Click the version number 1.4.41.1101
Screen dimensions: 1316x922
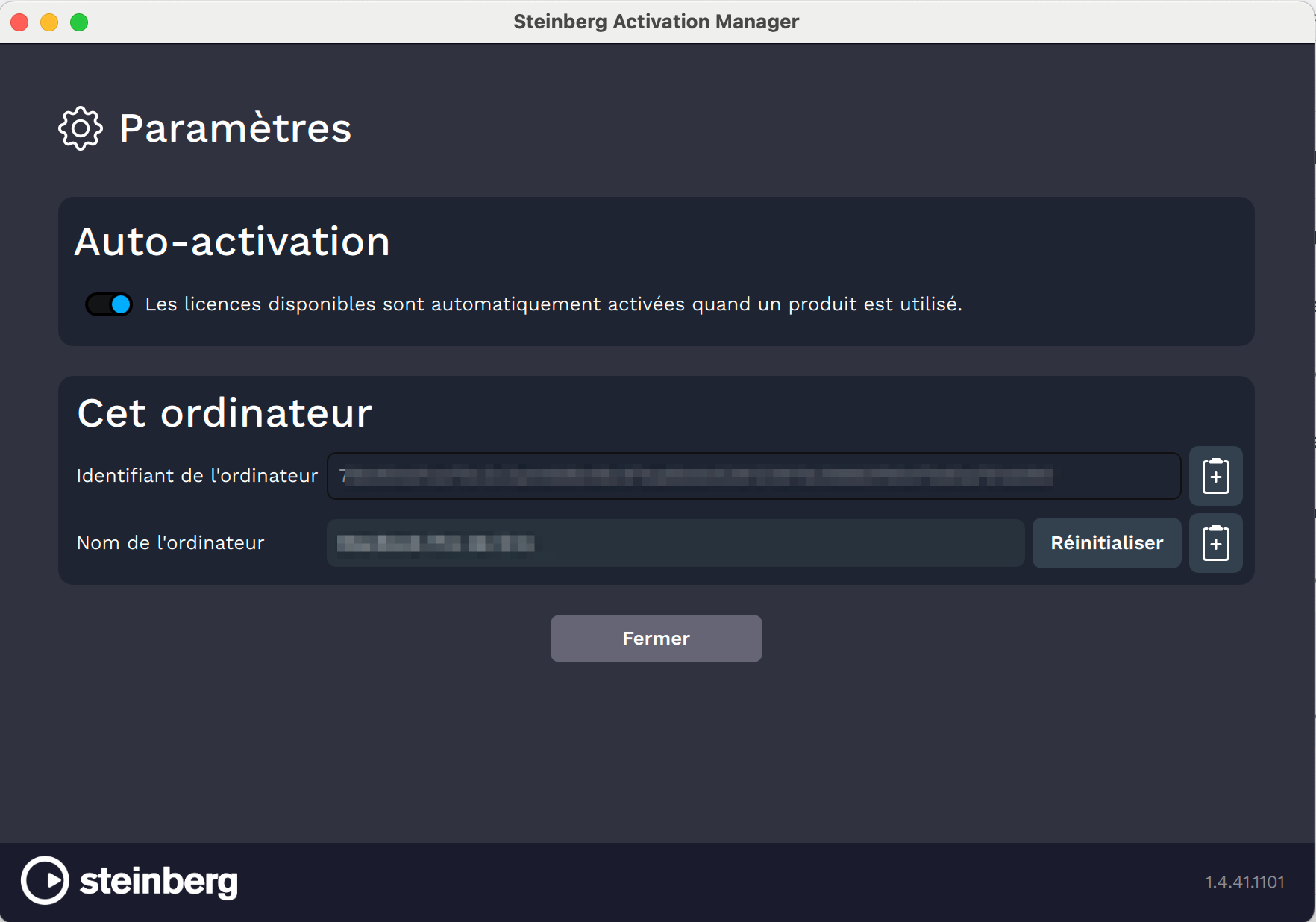tap(1244, 882)
